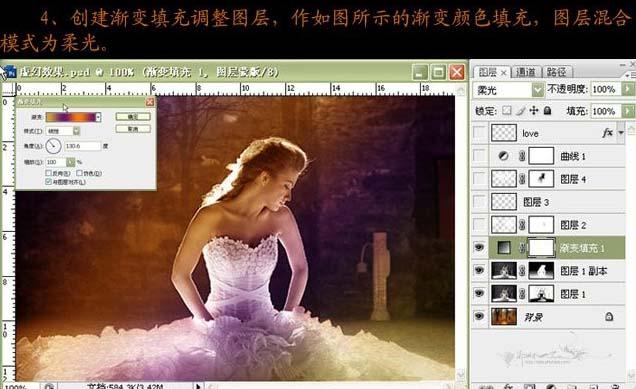Viewport: 636px width, 389px height.
Task: Select the 渐变填充 1 mask thumbnail
Action: tap(541, 247)
